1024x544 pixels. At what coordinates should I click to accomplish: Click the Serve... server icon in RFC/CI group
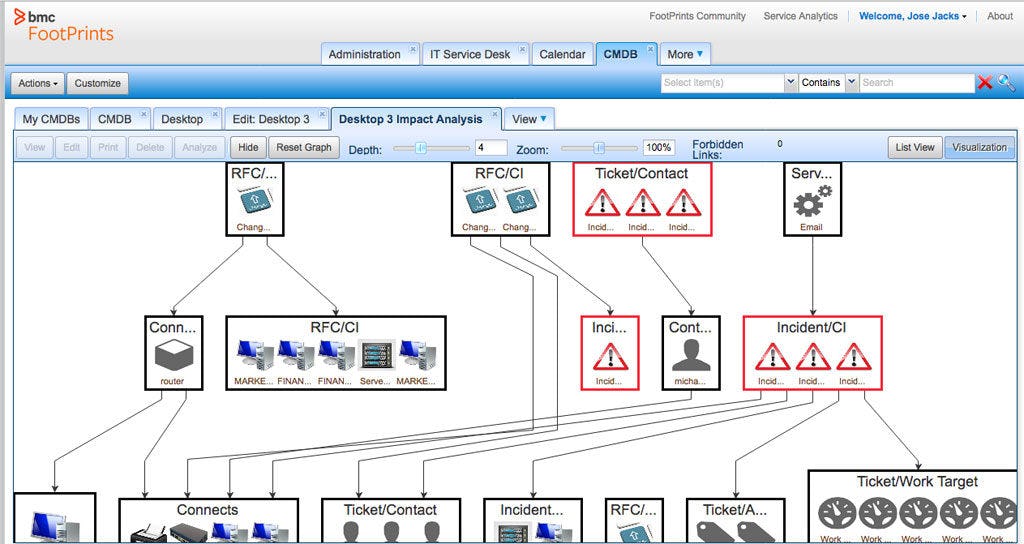(x=377, y=356)
